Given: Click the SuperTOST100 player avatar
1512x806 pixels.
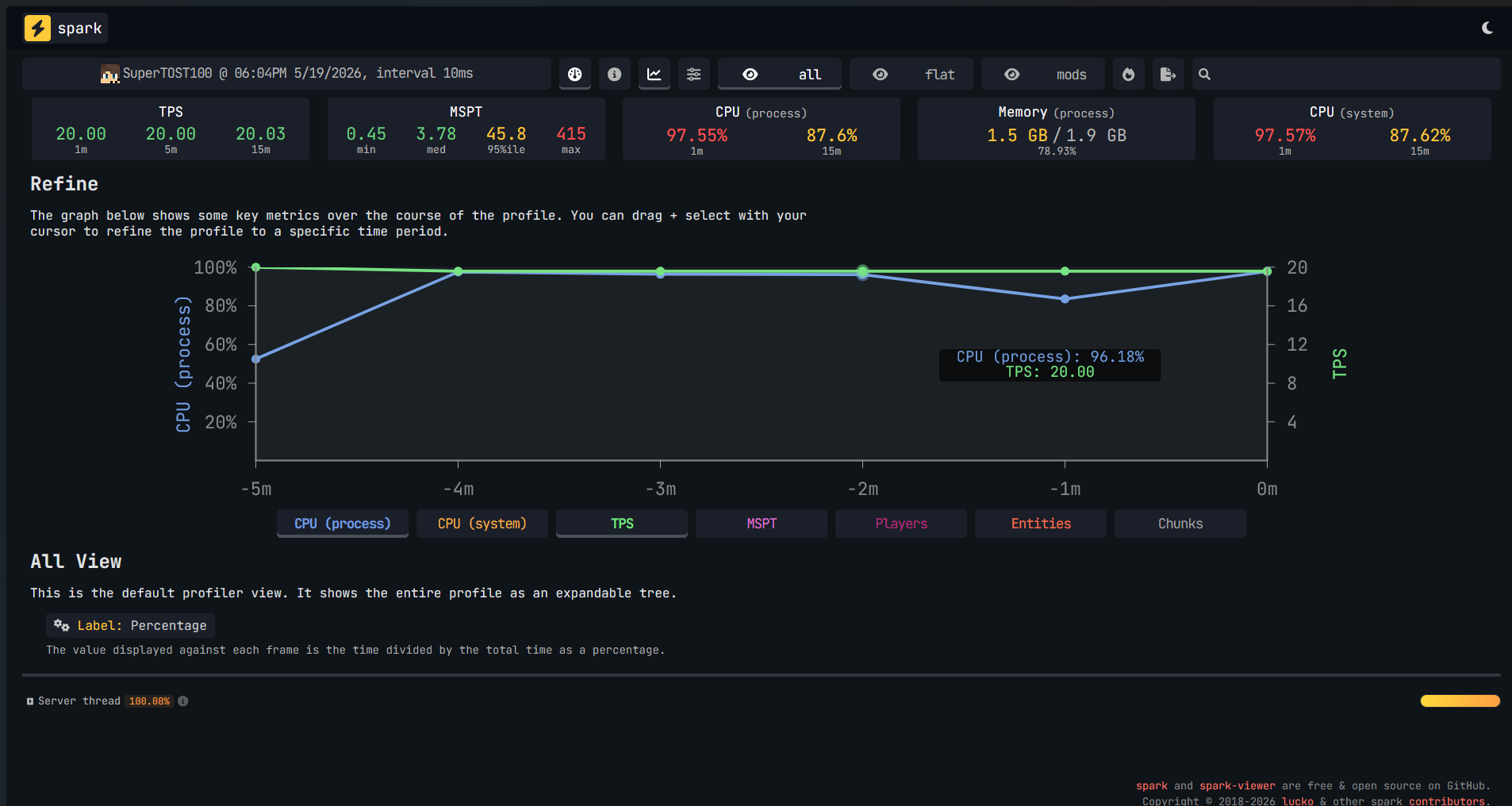Looking at the screenshot, I should tap(110, 74).
